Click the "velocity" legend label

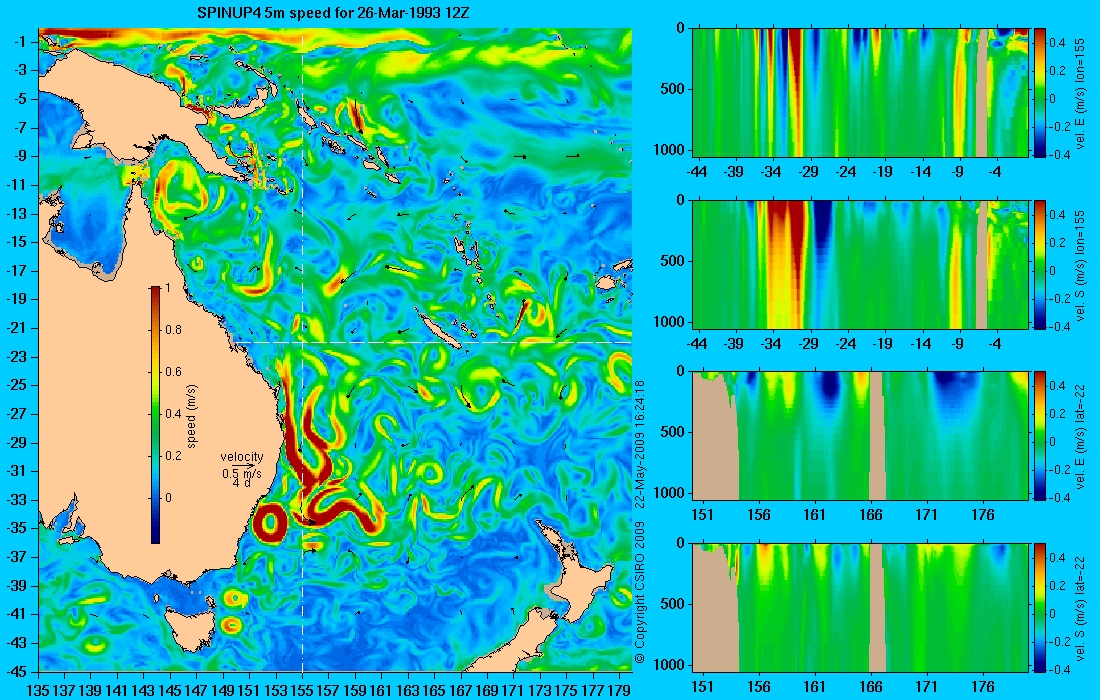[242, 457]
